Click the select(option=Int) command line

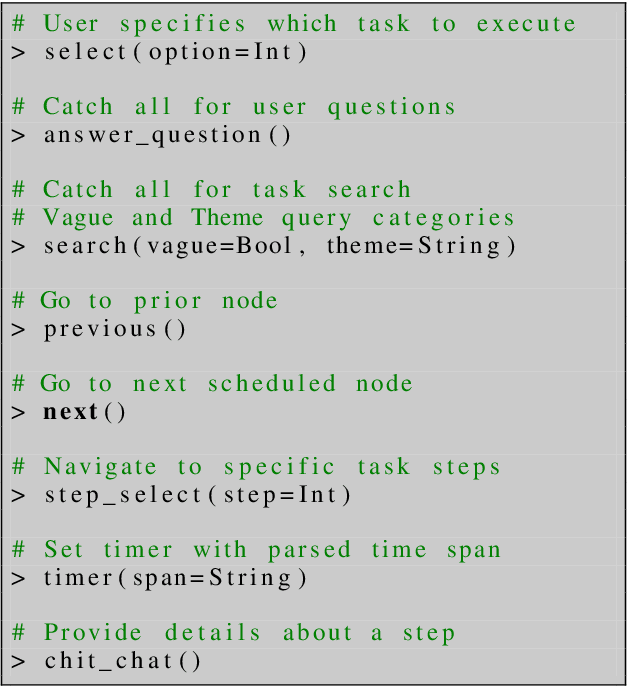click(x=175, y=51)
